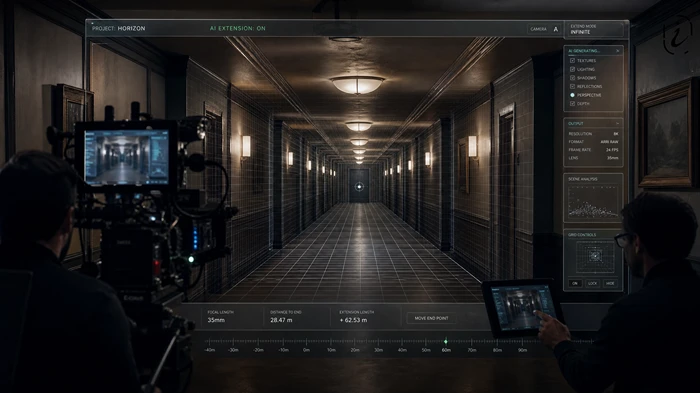Select the Perspective radio option
This screenshot has height=393, width=700.
(x=572, y=95)
